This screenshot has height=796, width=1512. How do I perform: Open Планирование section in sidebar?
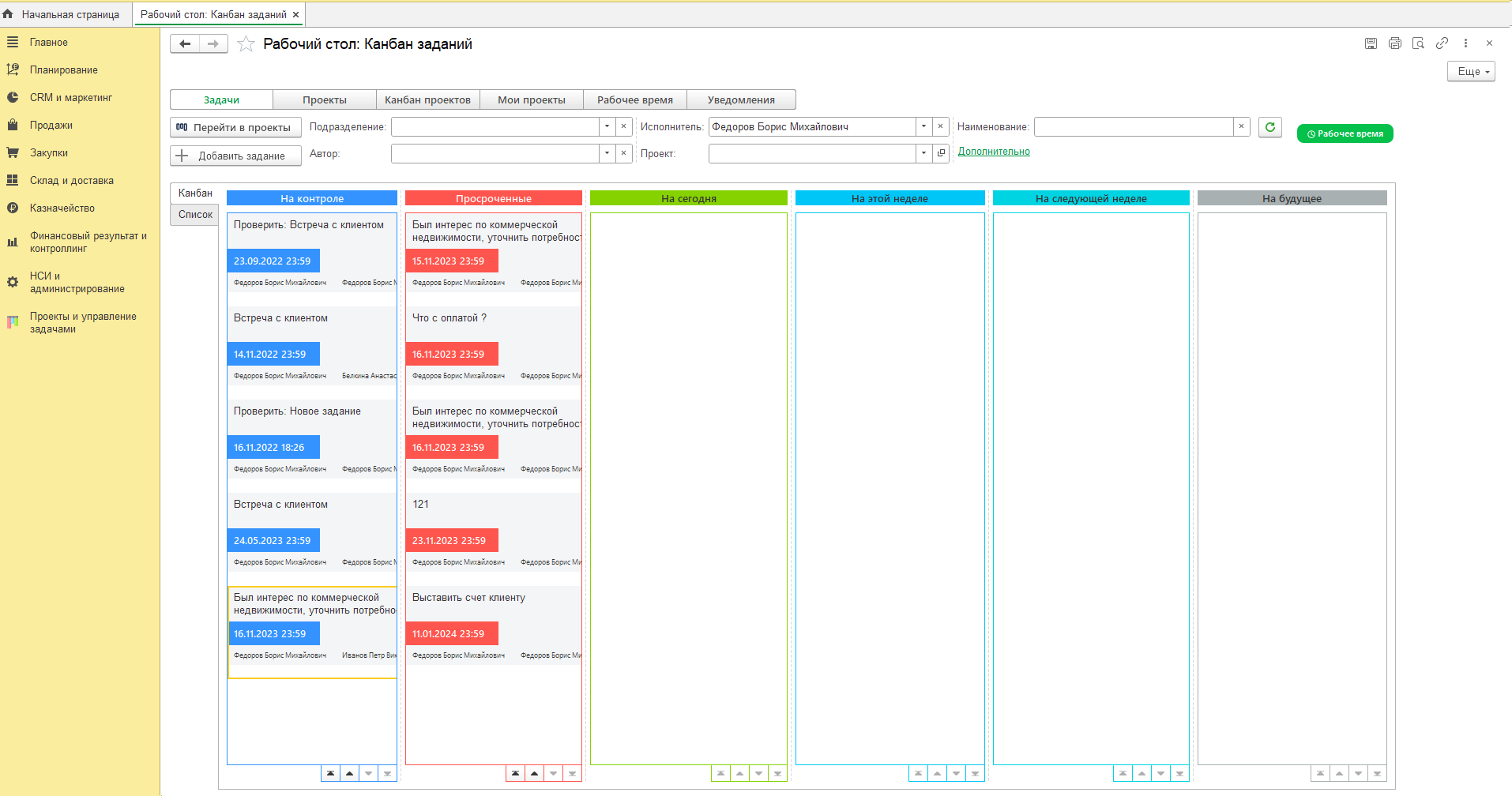pyautogui.click(x=64, y=70)
